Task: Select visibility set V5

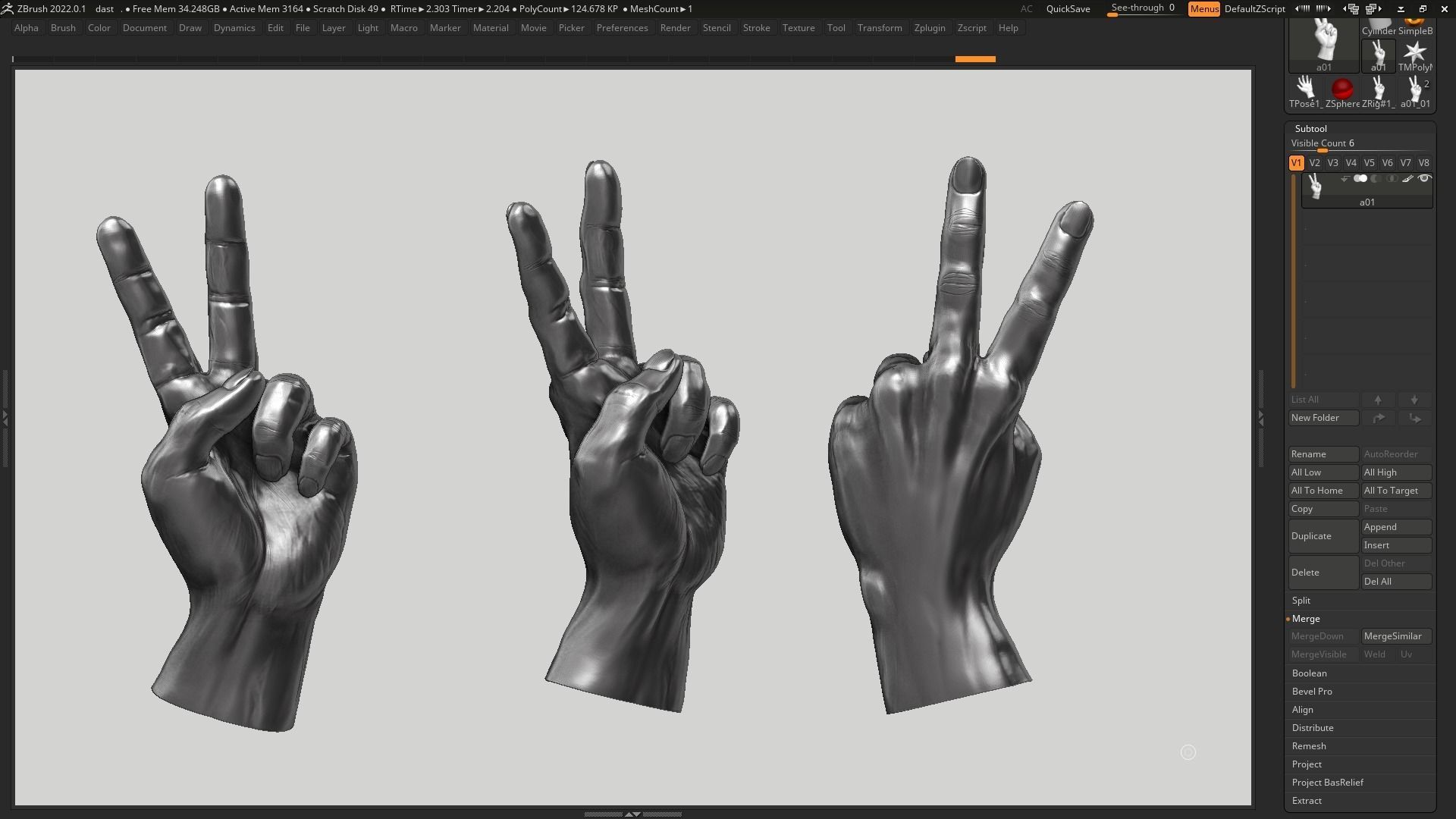Action: click(x=1369, y=163)
